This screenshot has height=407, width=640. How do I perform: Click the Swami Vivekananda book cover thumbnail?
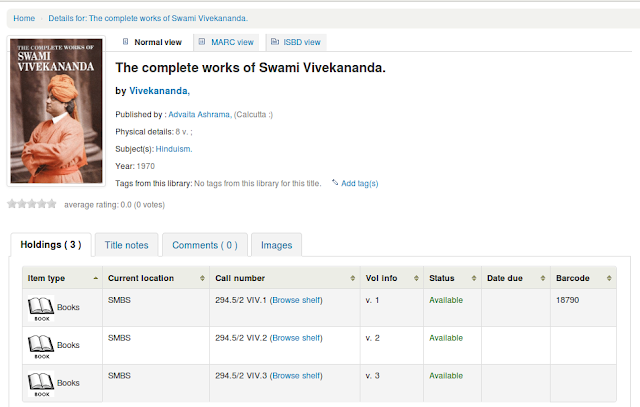(x=56, y=110)
